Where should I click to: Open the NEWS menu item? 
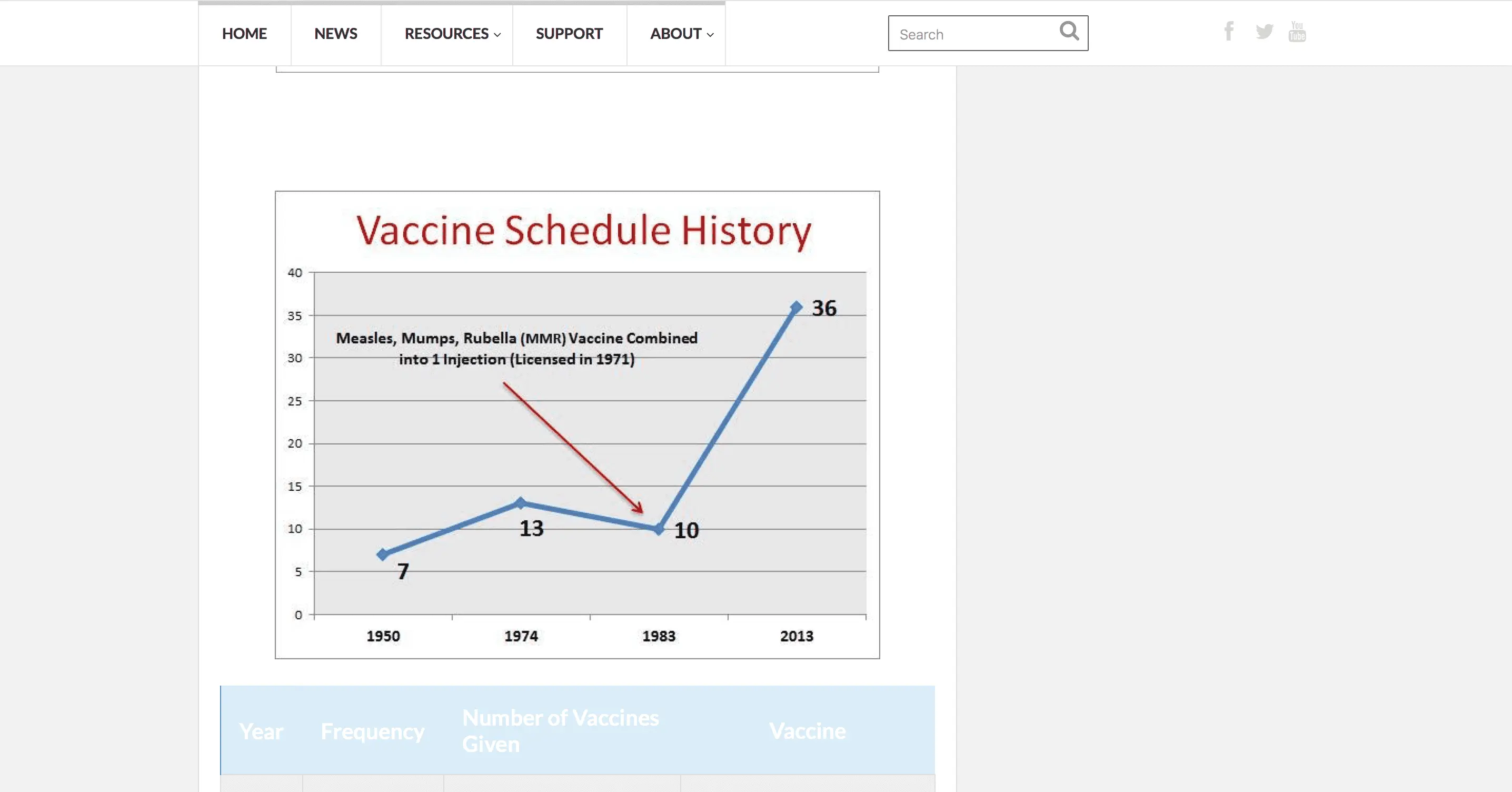click(335, 34)
